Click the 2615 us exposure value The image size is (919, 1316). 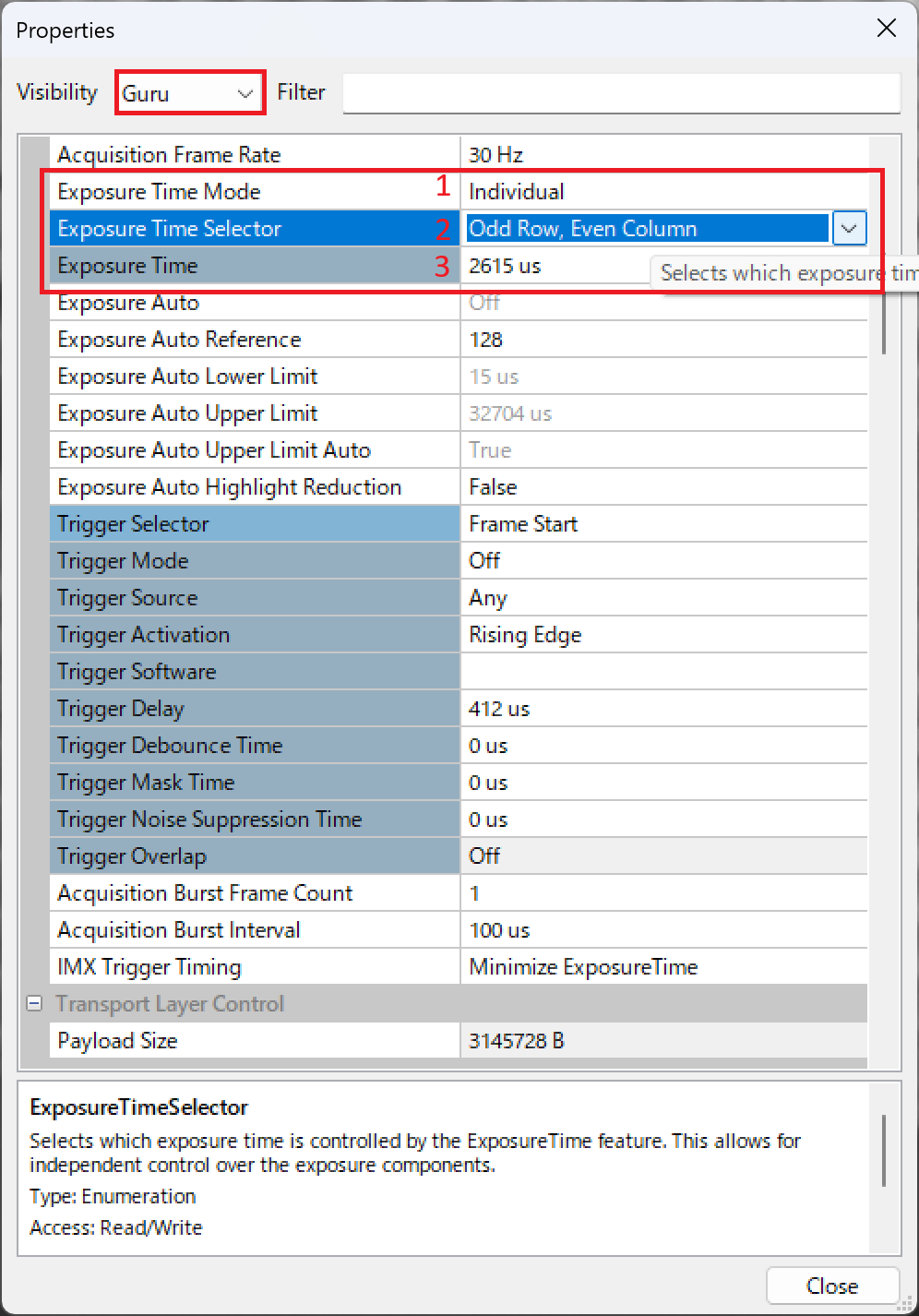pyautogui.click(x=505, y=265)
